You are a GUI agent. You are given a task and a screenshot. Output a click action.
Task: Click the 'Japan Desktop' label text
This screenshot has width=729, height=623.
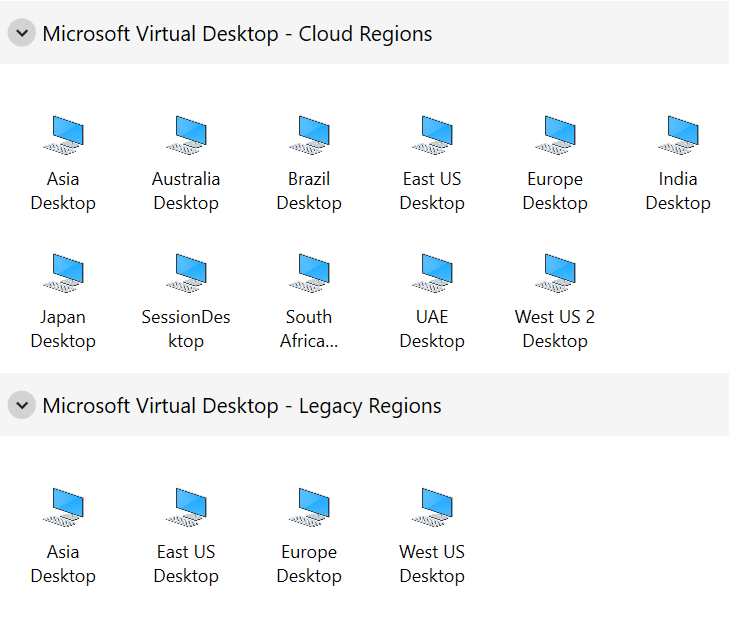coord(63,329)
